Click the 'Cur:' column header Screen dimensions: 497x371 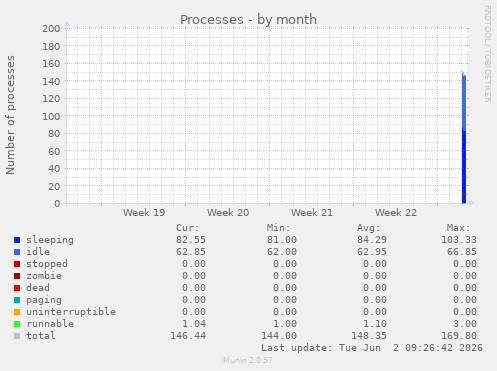pos(188,228)
